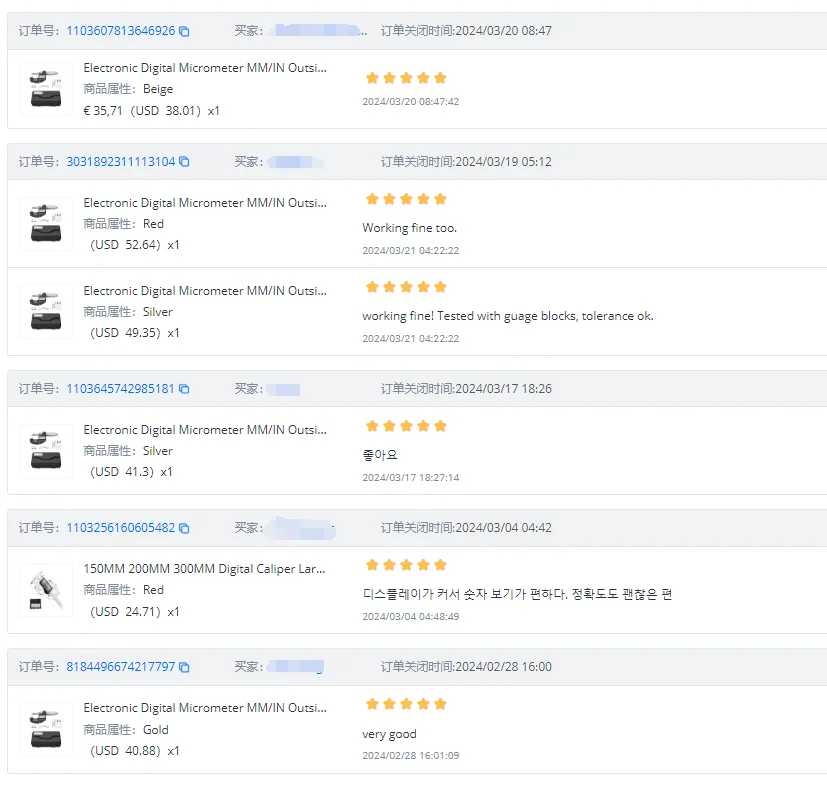The width and height of the screenshot is (827, 787).
Task: Copy order number 8184496674217797 via copy icon
Action: point(184,667)
